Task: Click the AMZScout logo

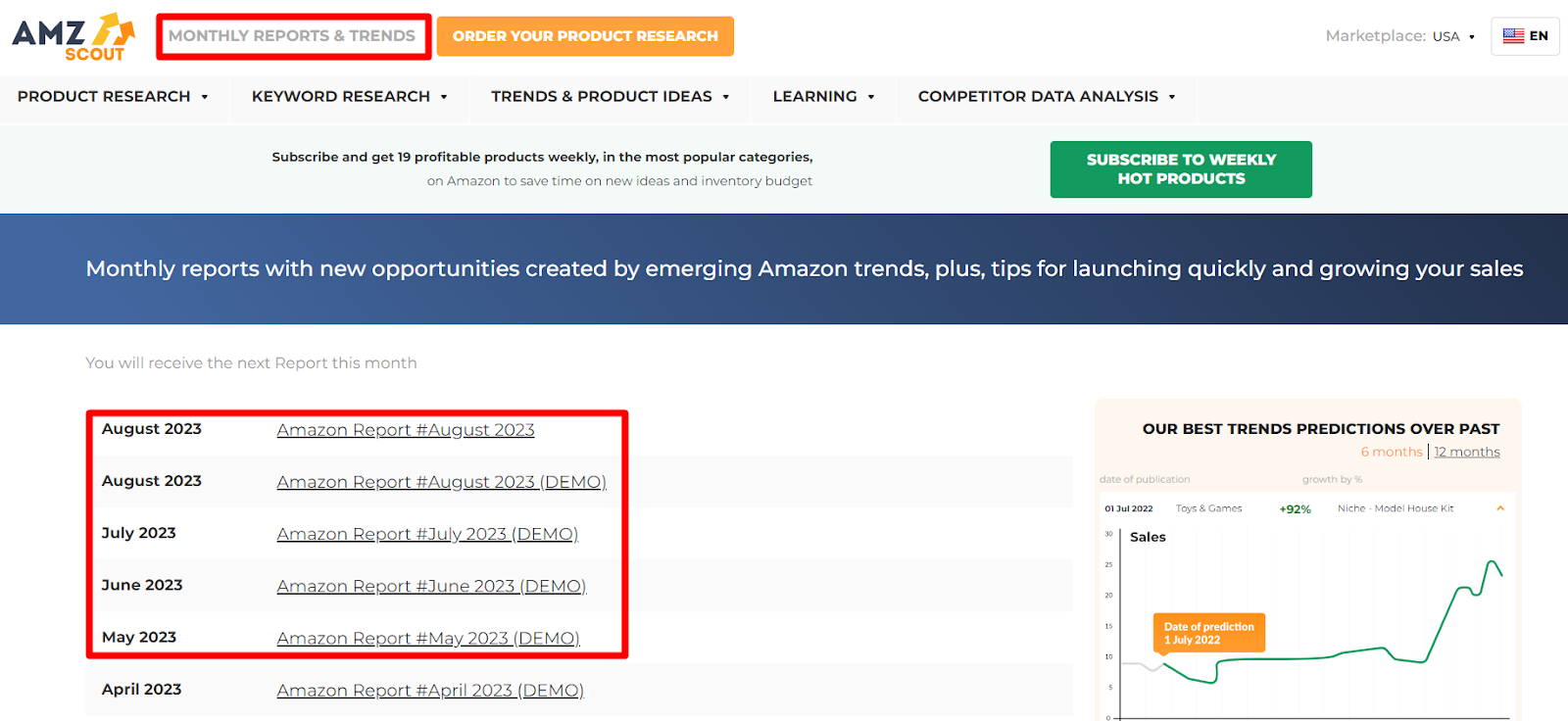Action: tap(73, 37)
